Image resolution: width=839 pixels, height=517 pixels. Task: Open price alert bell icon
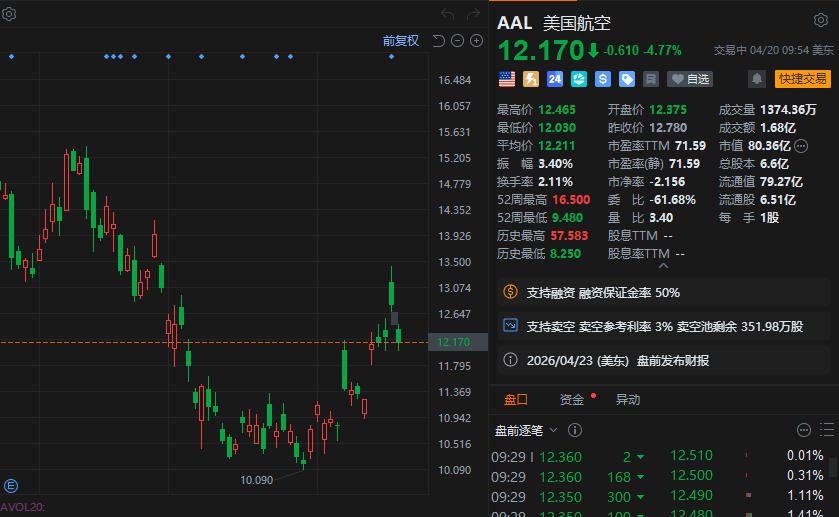(757, 79)
